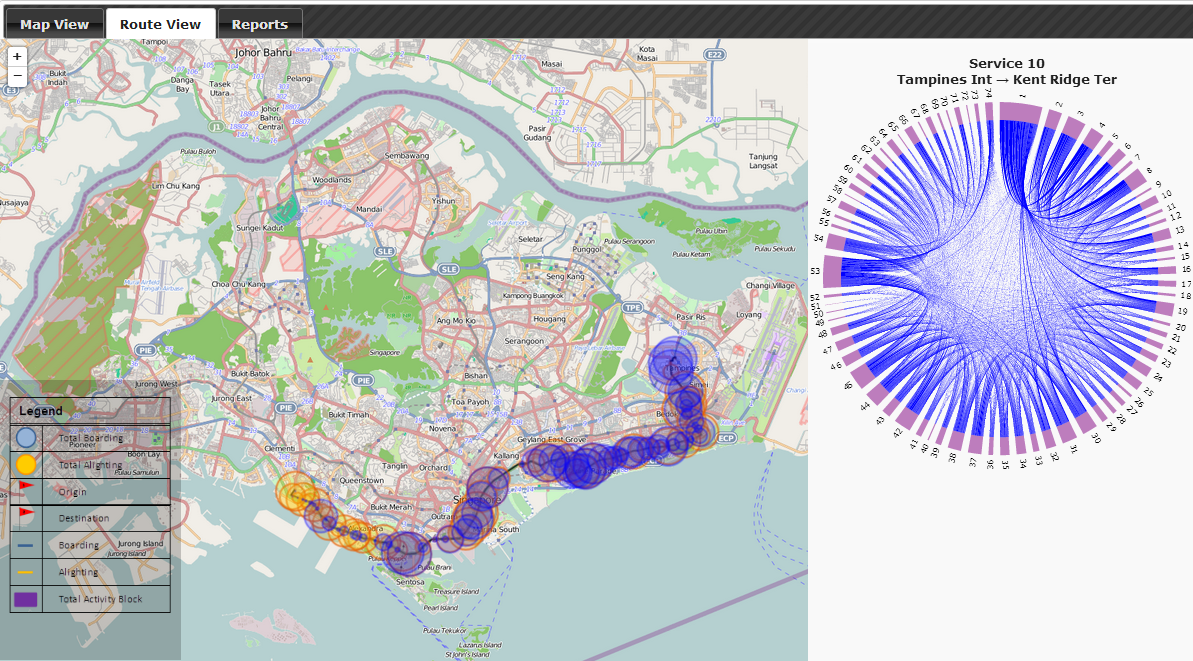Click the 'Punggol' map label
1193x661 pixels.
(x=587, y=249)
